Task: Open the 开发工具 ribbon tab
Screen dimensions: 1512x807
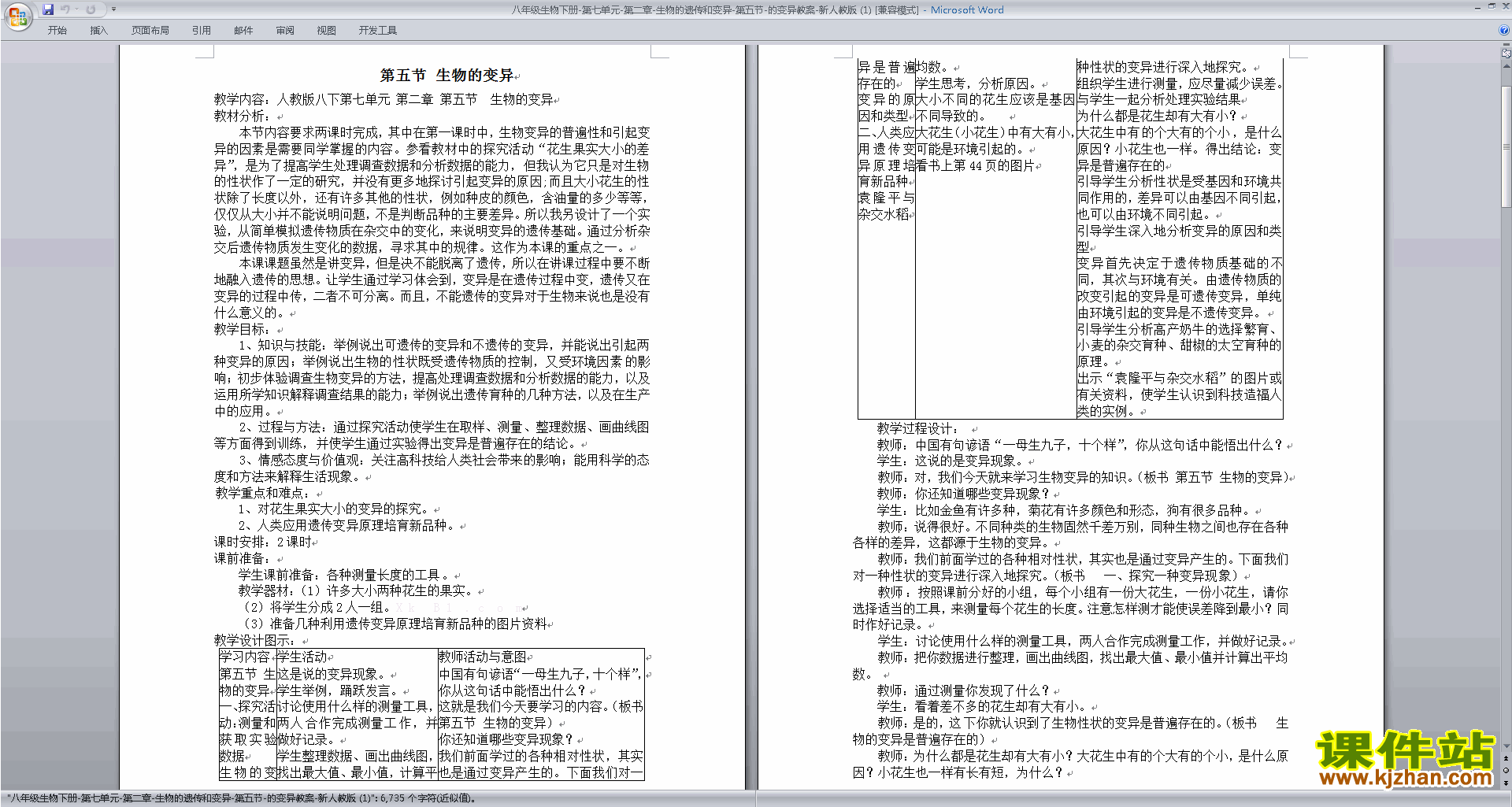Action: pos(378,31)
